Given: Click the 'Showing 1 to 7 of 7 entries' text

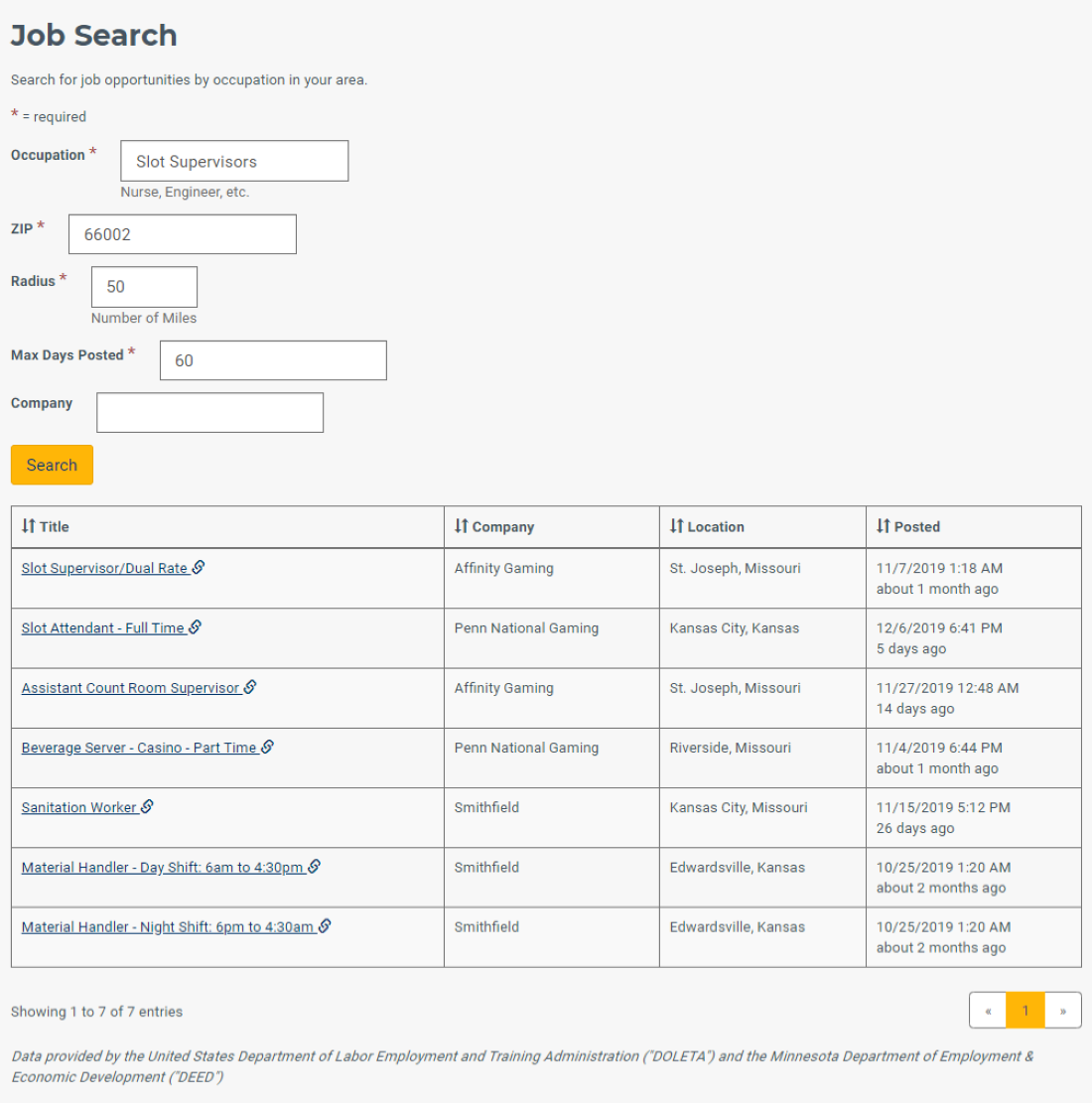Looking at the screenshot, I should tap(97, 1012).
